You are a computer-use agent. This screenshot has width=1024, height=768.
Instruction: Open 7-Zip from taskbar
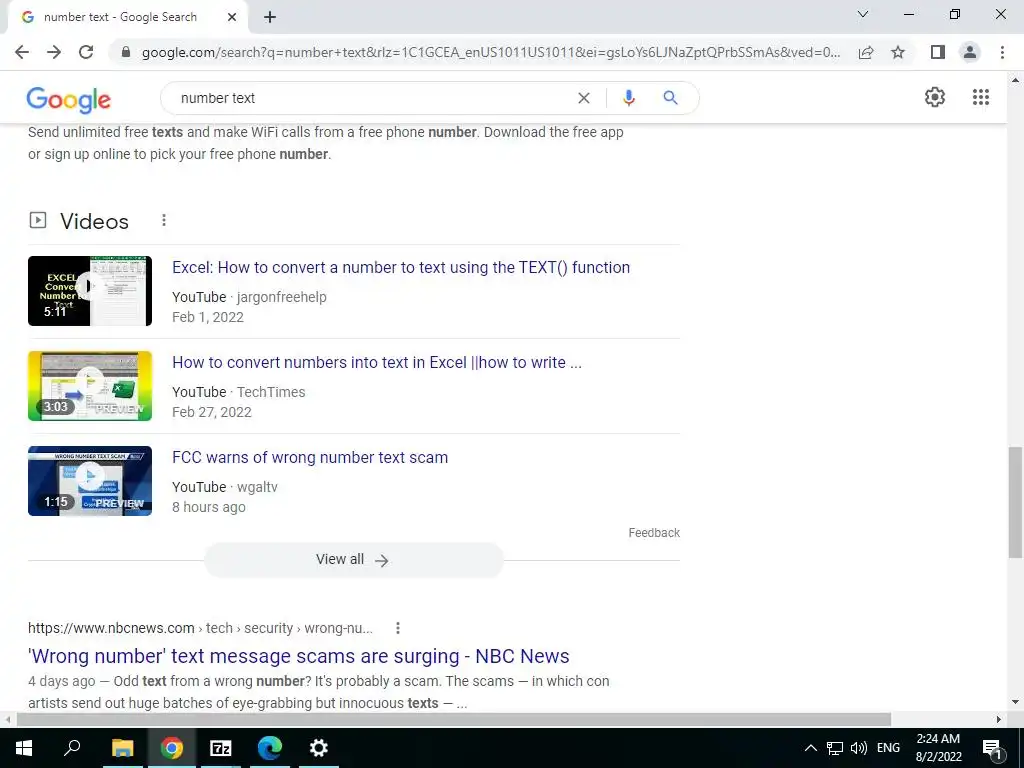221,748
